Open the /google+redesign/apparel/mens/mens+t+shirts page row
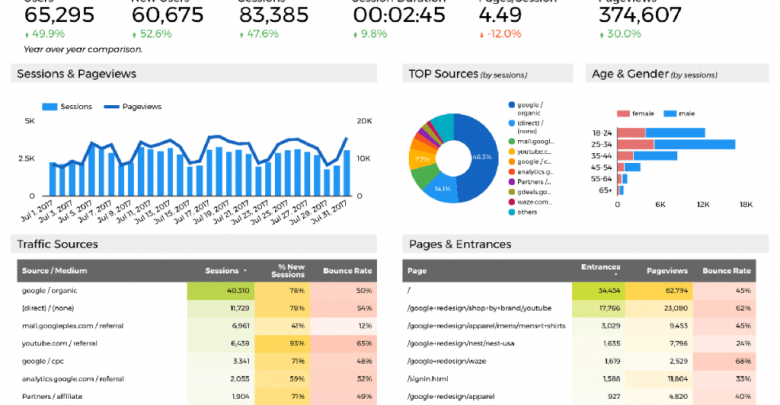Image resolution: width=780 pixels, height=405 pixels. pos(579,326)
